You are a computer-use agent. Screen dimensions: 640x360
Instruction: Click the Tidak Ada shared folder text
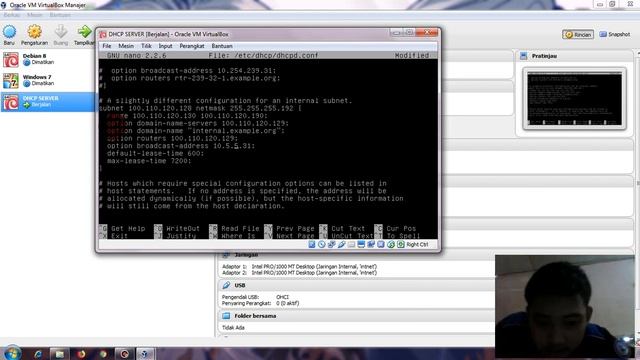[x=233, y=328]
